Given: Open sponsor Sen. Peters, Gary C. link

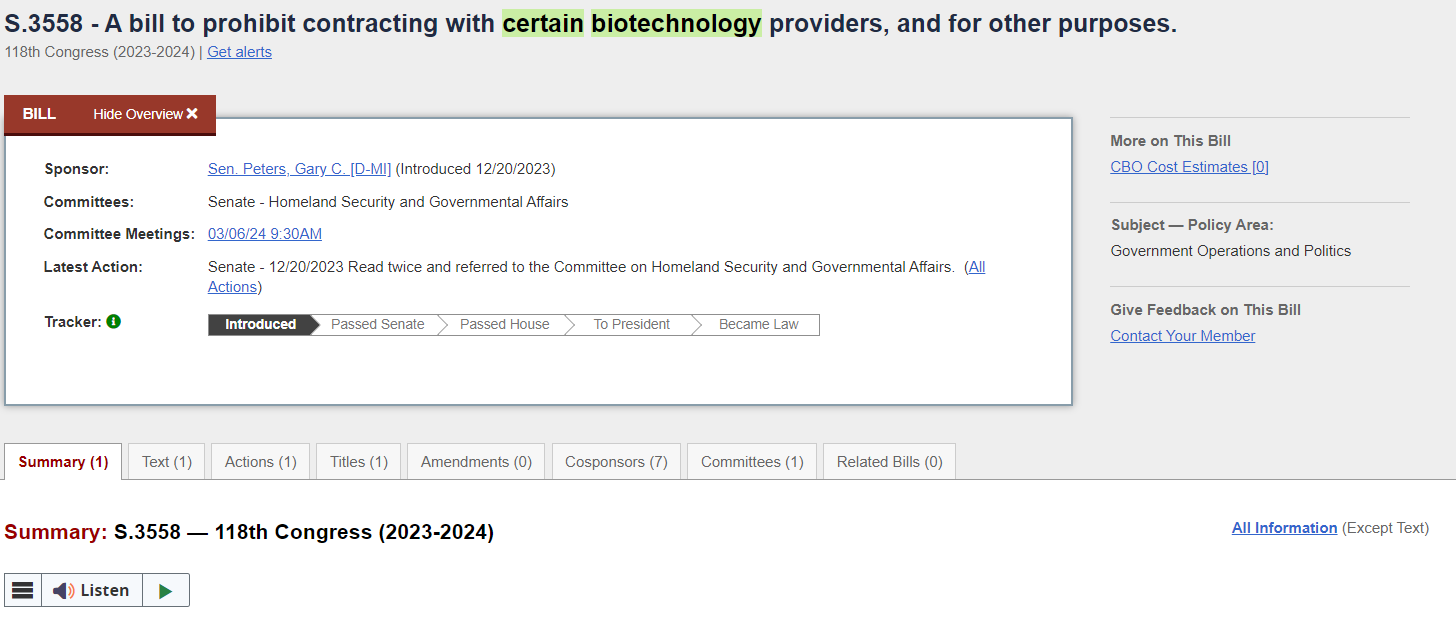Looking at the screenshot, I should 299,169.
